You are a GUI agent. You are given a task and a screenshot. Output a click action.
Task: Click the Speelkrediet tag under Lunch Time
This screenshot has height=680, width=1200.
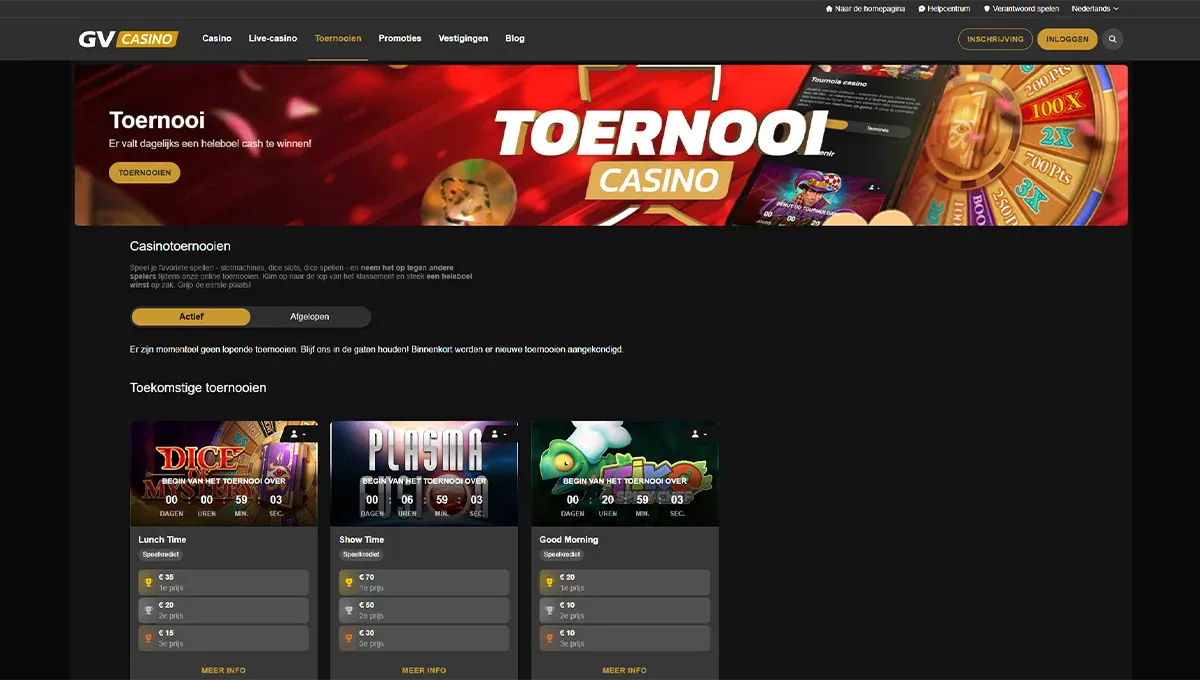point(160,554)
